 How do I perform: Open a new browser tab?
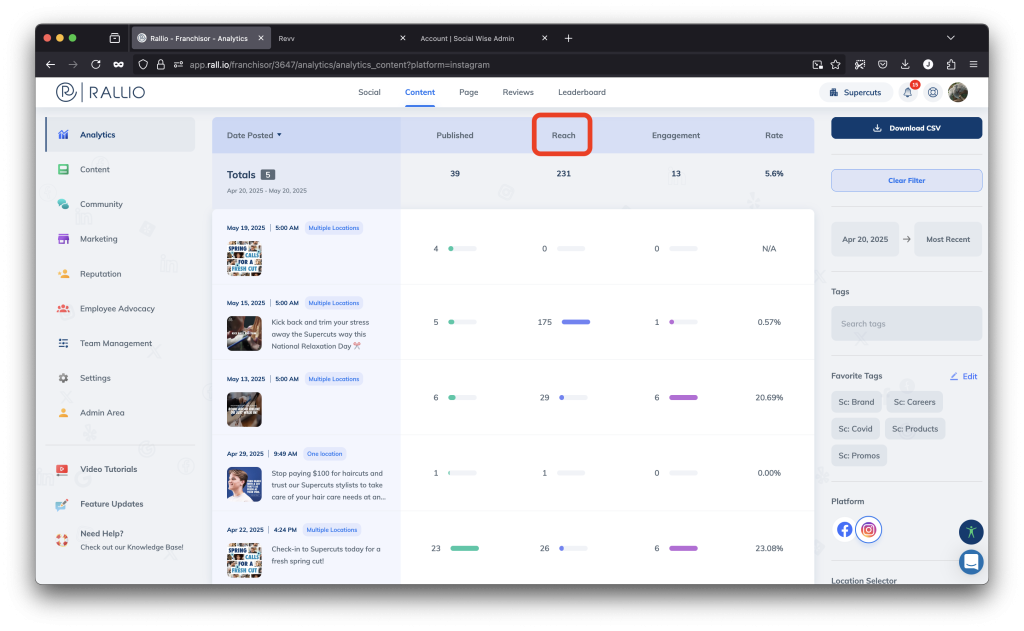coord(568,39)
